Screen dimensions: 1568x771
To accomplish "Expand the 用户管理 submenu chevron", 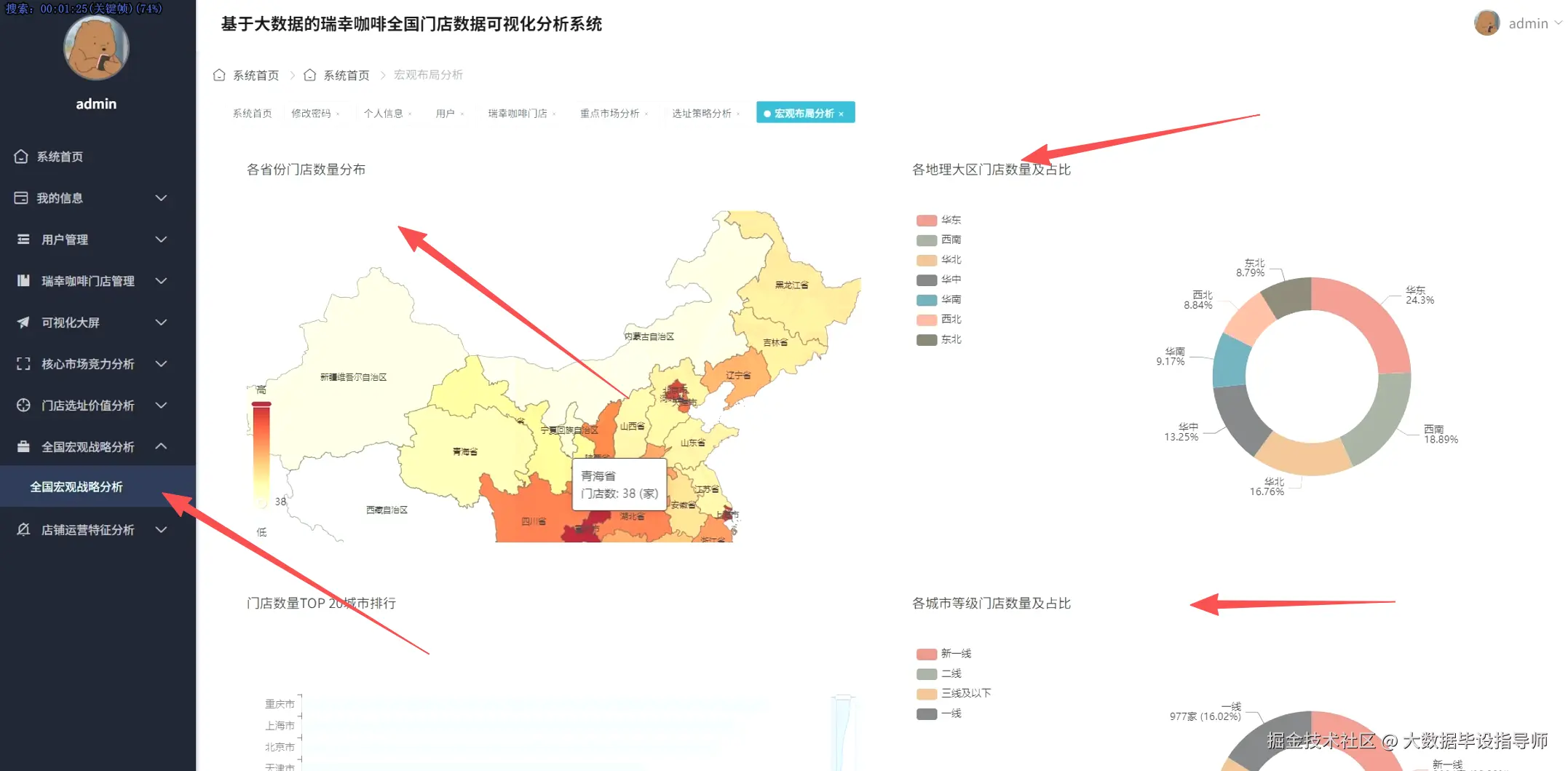I will [x=162, y=240].
